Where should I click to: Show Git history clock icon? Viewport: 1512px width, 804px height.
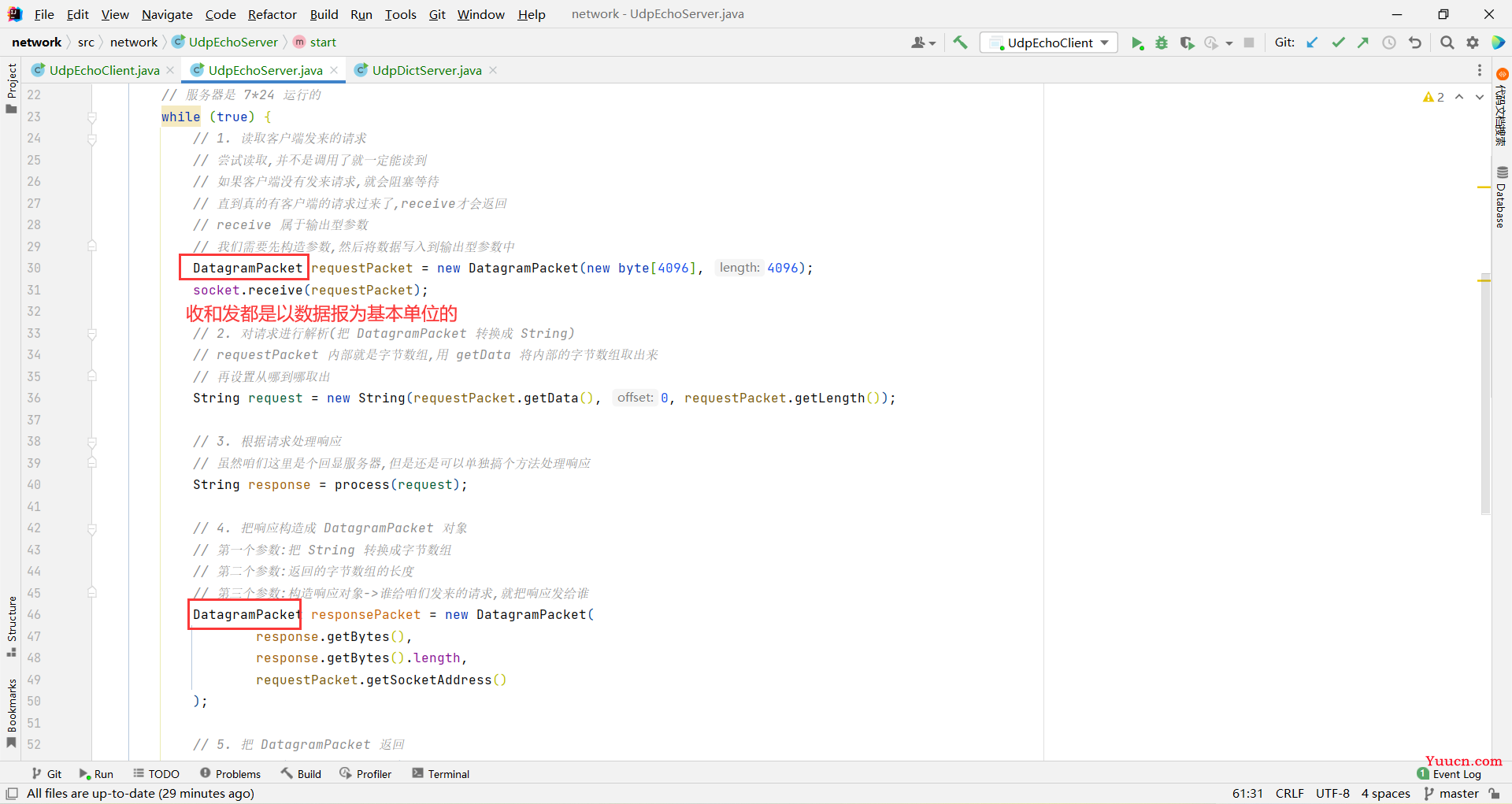click(1389, 43)
